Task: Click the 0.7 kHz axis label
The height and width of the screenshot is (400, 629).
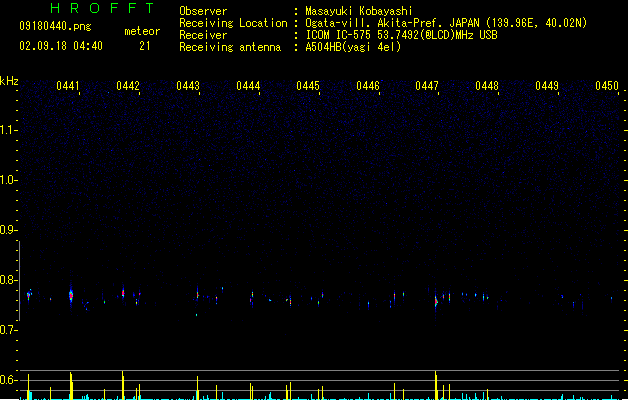Action: tap(8, 330)
